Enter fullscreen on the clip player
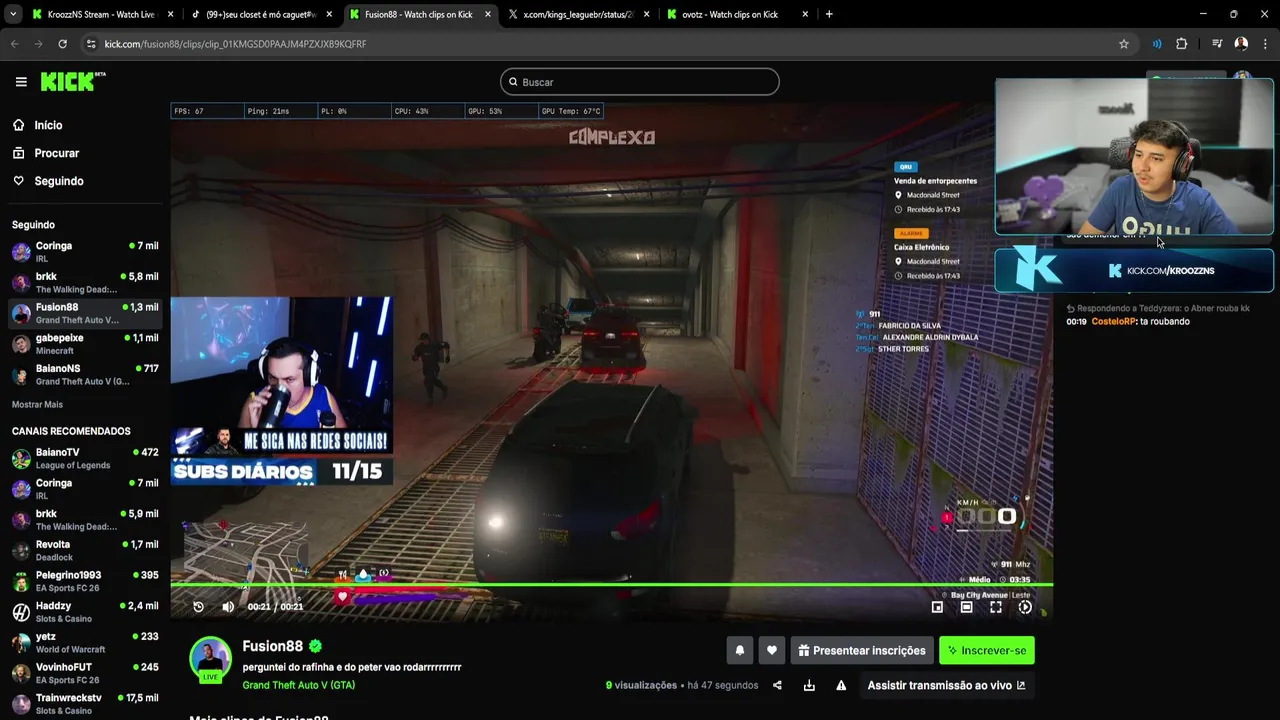Image resolution: width=1280 pixels, height=720 pixels. [x=996, y=607]
